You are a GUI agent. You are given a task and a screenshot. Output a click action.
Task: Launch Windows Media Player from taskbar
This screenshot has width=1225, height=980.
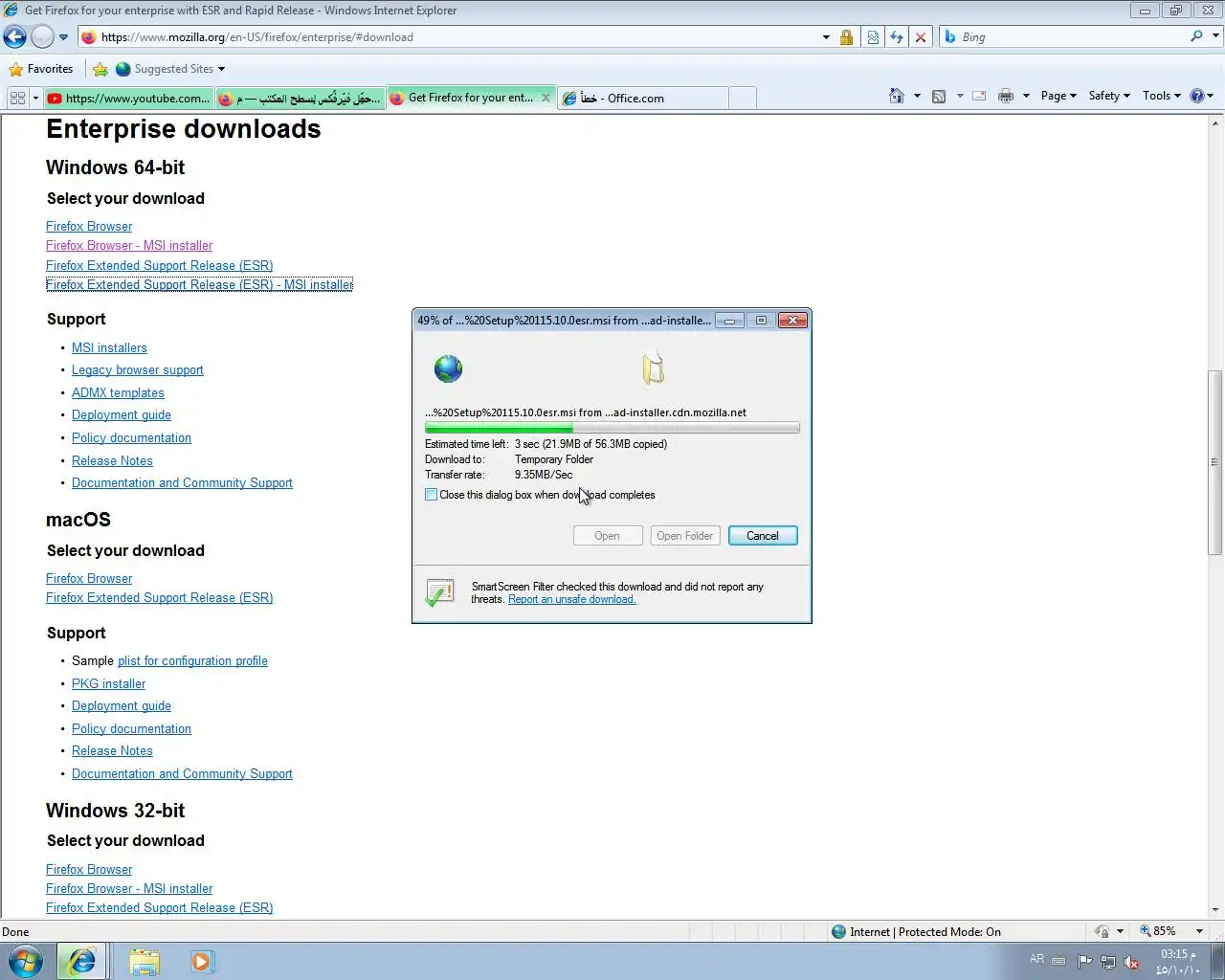coord(202,961)
